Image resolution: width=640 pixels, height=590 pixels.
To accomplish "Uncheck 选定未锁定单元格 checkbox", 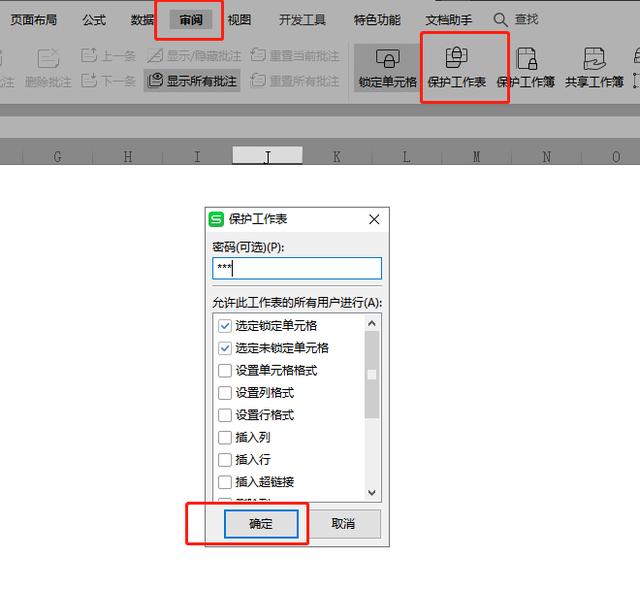I will pyautogui.click(x=225, y=348).
